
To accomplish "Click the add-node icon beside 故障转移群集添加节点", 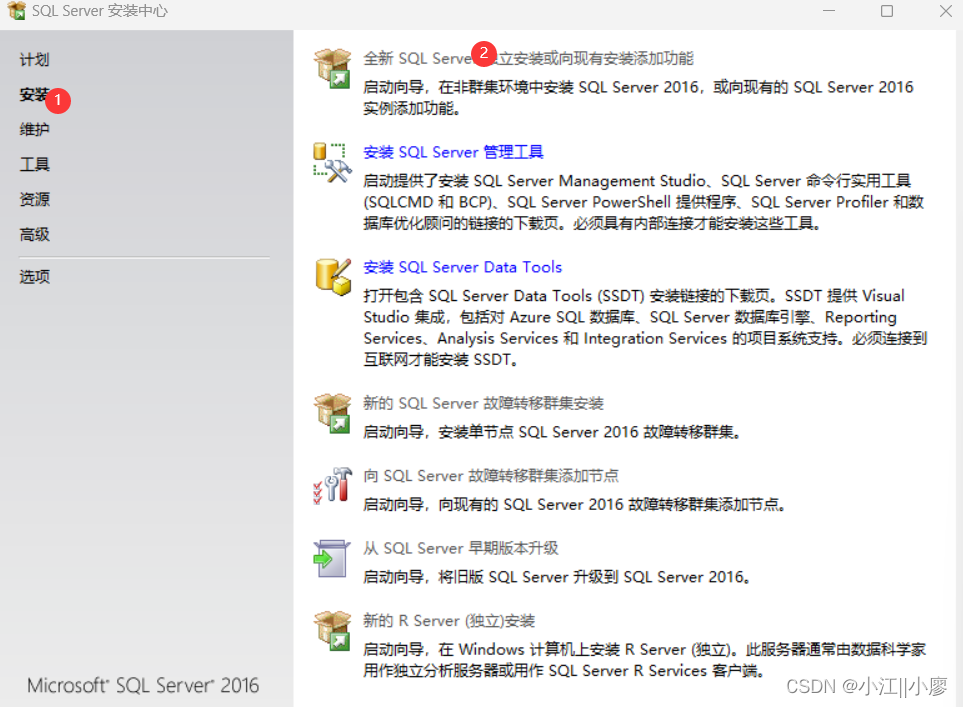I will coord(332,487).
